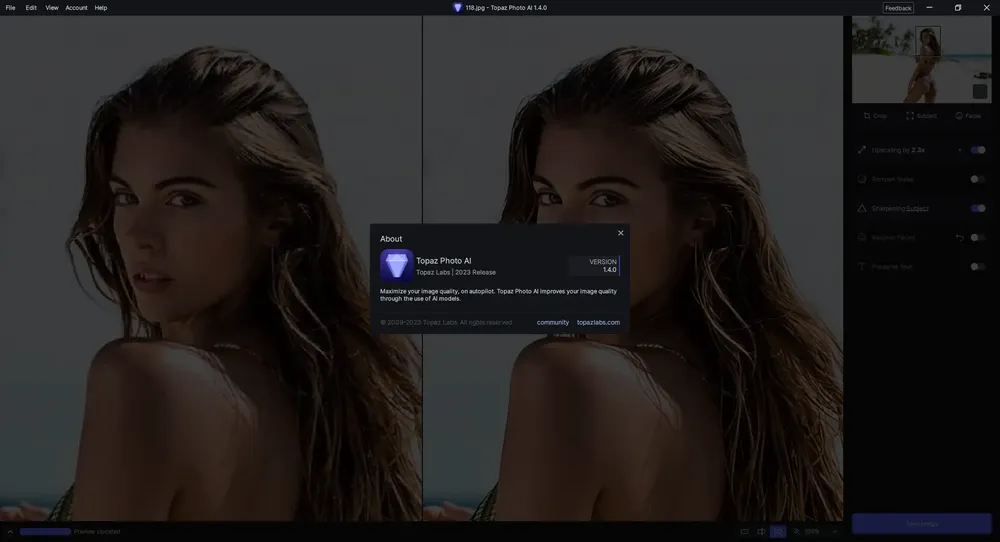Click the Recover Faces icon
The width and height of the screenshot is (1000, 542).
coord(862,237)
